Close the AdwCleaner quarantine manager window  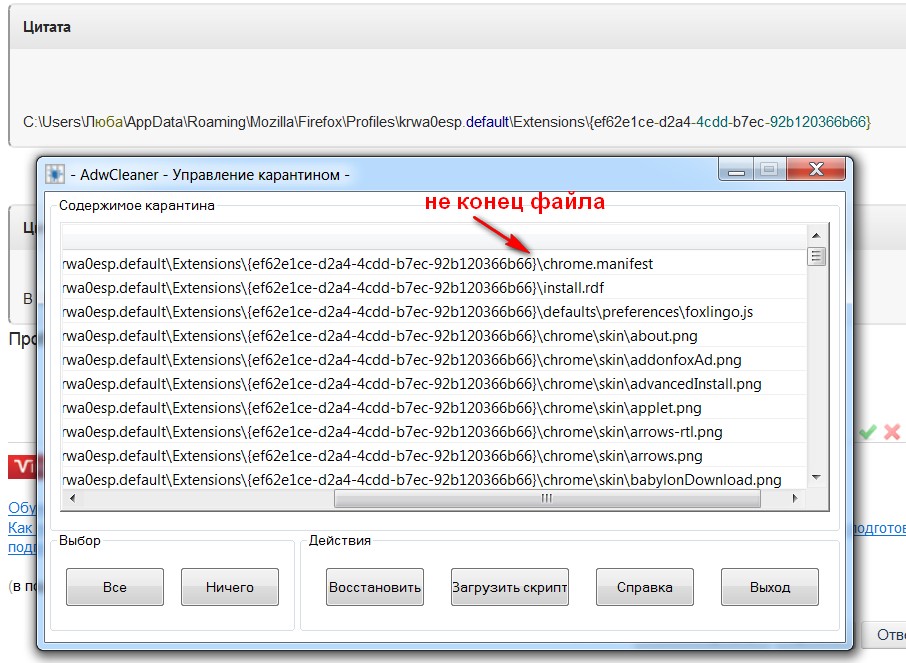click(x=816, y=169)
